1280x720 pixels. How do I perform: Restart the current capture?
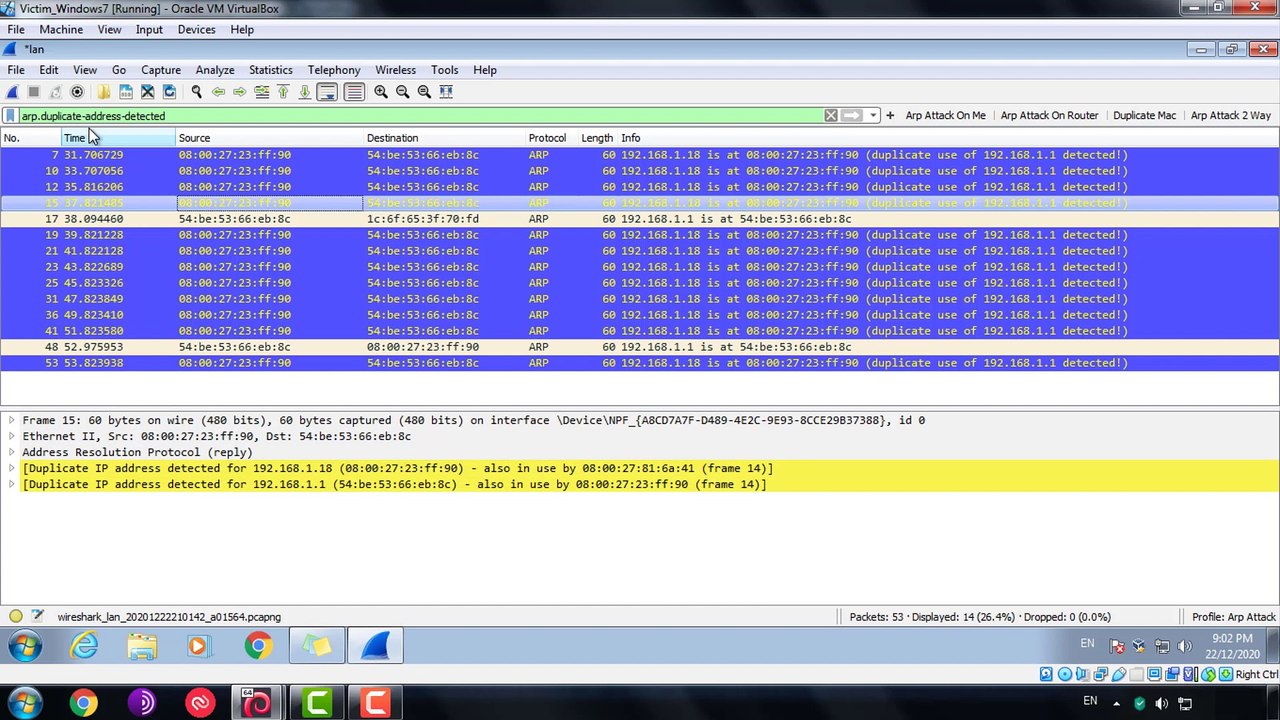[x=55, y=92]
